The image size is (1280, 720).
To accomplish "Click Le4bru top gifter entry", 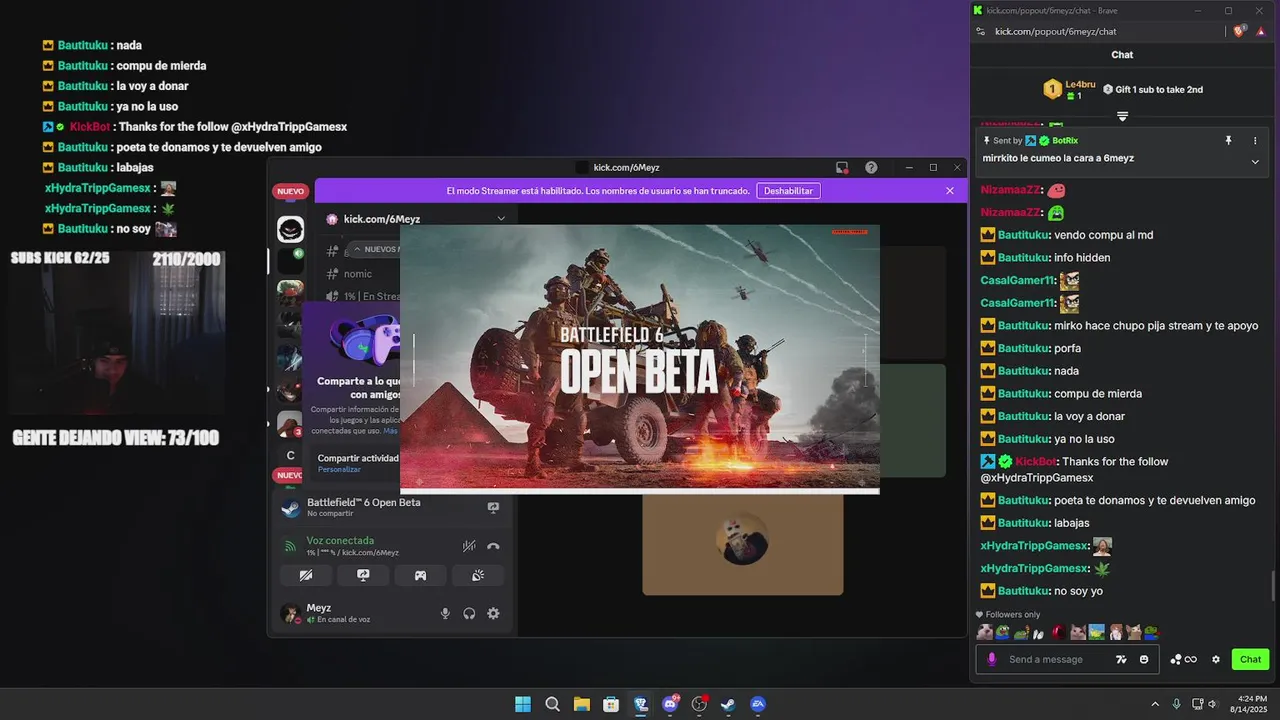I will pos(1070,89).
